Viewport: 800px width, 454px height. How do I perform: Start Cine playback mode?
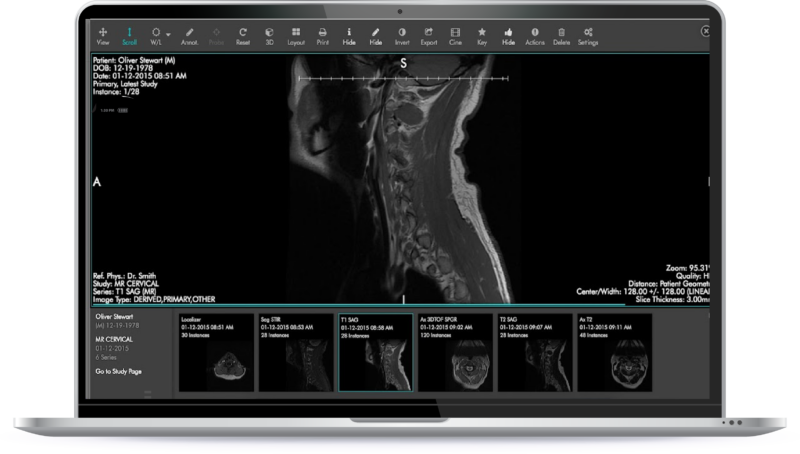pyautogui.click(x=455, y=36)
